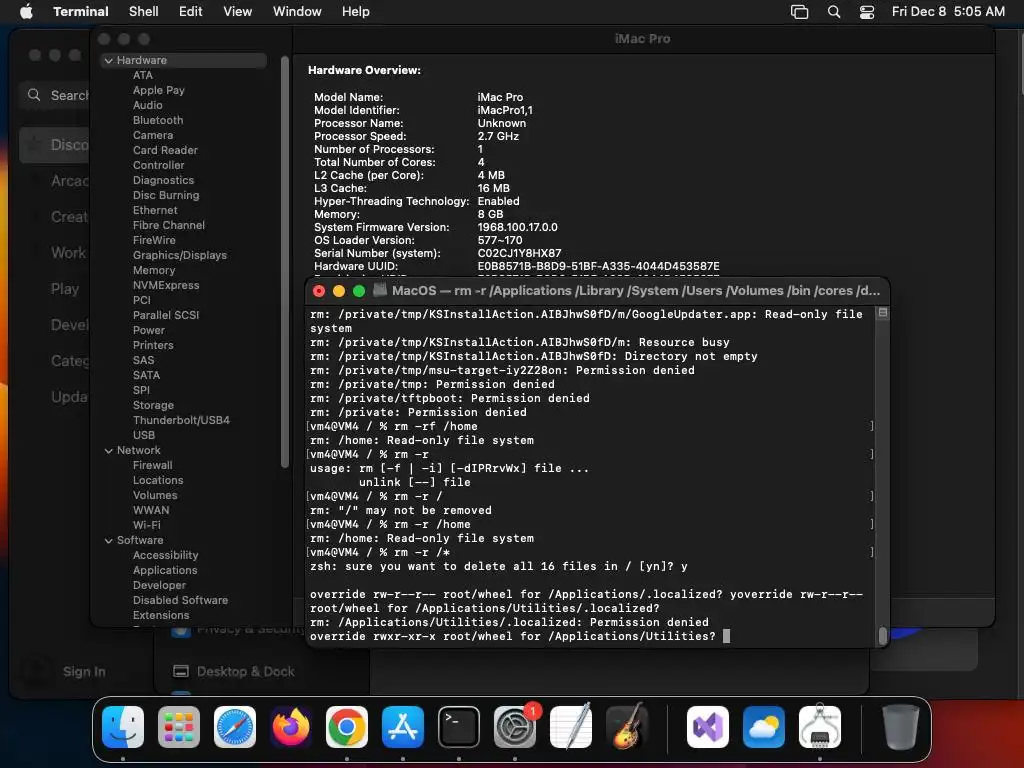Screen dimensions: 1024x768
Task: Click the scroll marker icon in Terminal
Action: click(x=882, y=313)
